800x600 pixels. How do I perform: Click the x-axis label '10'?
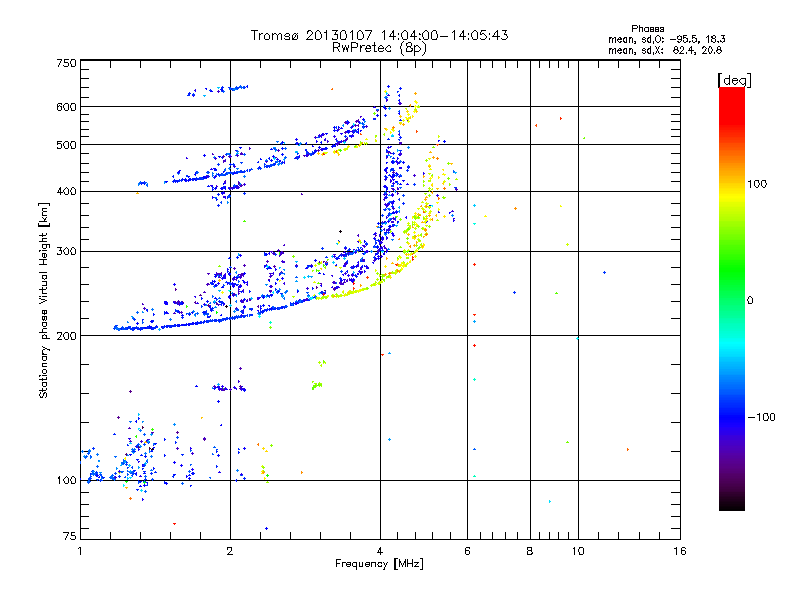pos(578,551)
